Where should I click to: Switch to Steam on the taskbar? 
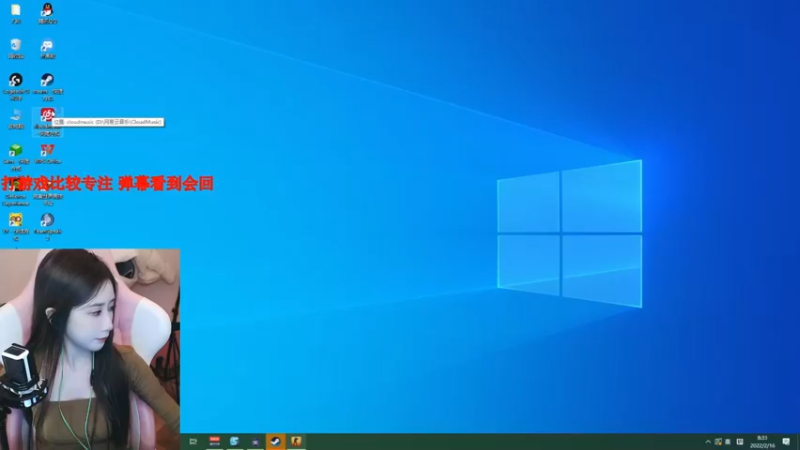[276, 441]
